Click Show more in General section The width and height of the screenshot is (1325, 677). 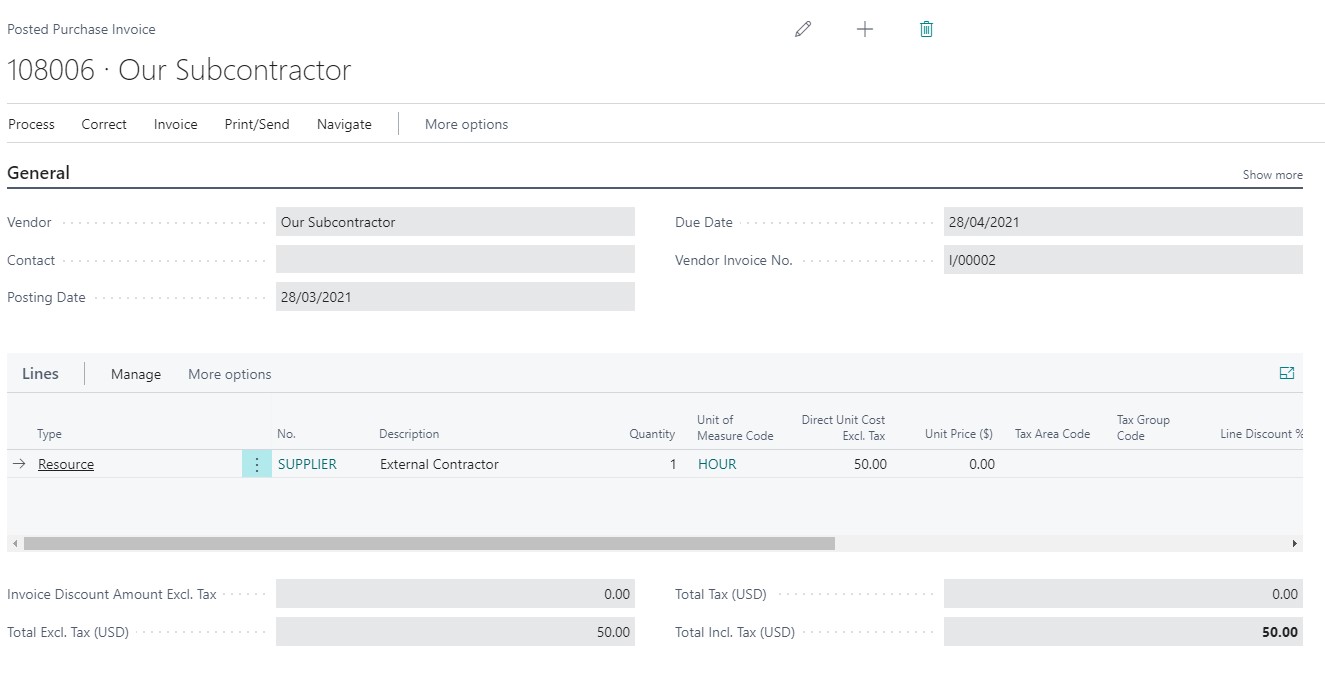pyautogui.click(x=1272, y=175)
